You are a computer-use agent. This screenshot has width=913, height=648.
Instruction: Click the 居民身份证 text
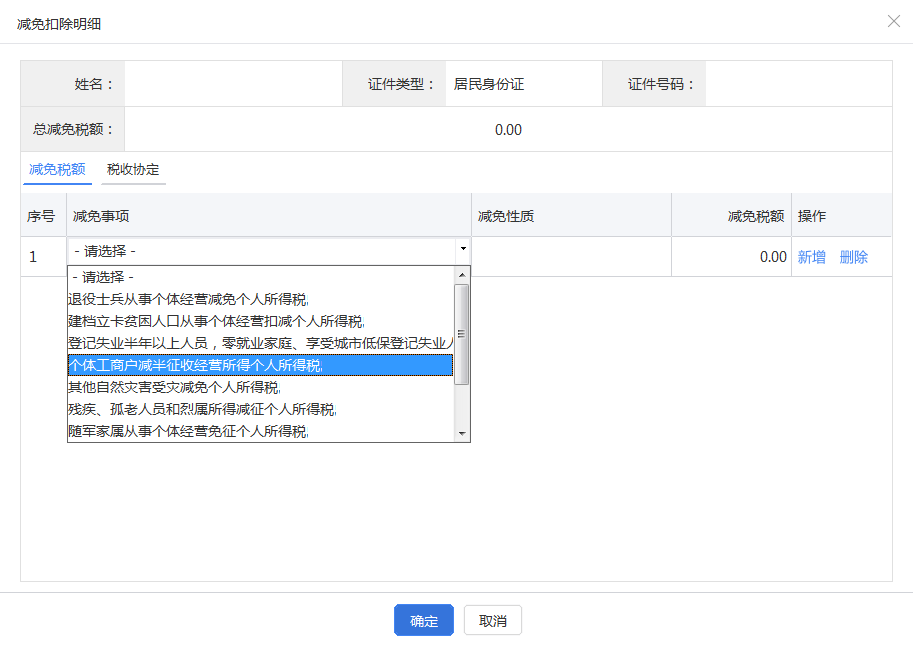[x=489, y=84]
